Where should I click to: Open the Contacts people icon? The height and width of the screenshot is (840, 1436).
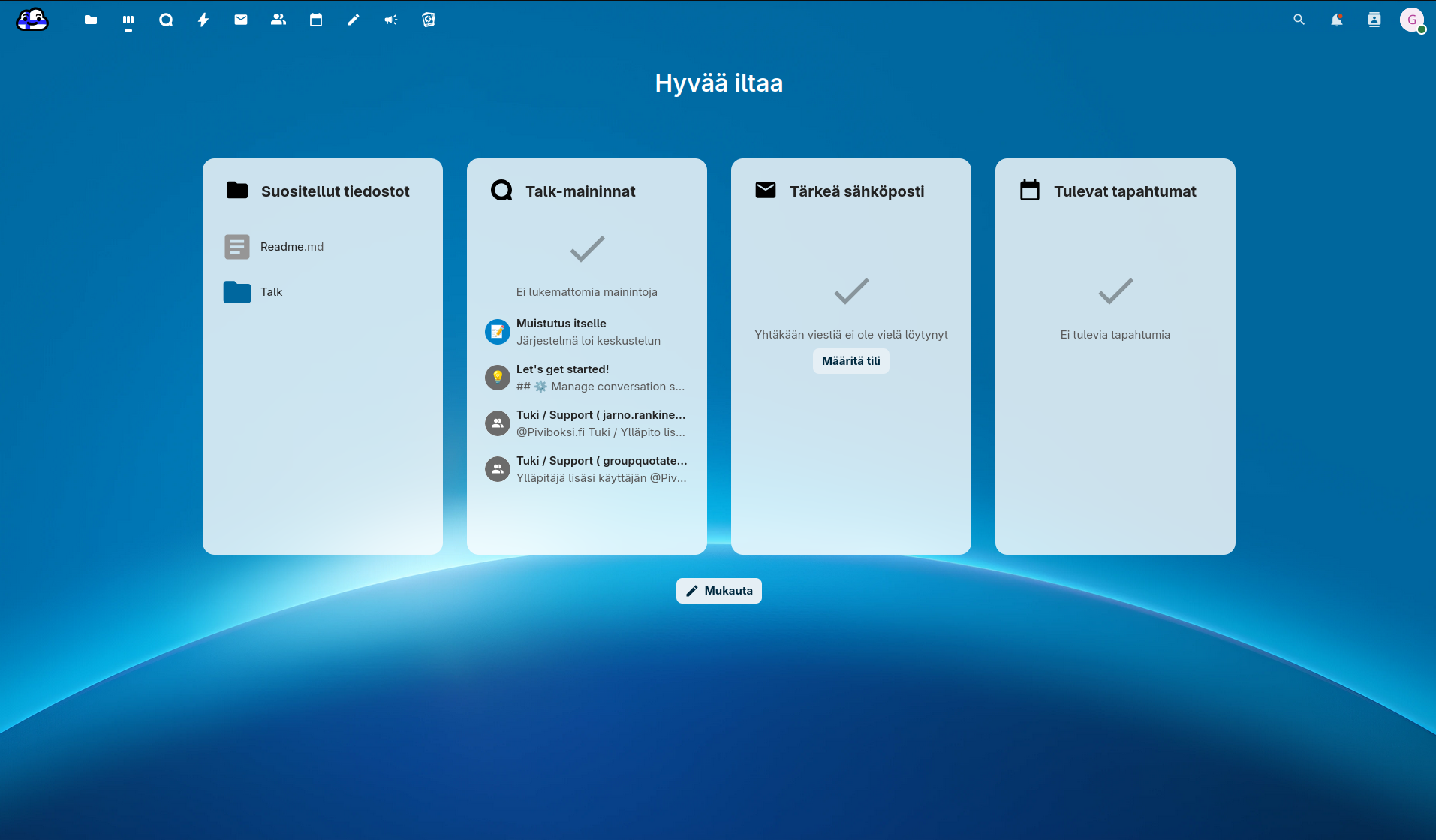coord(278,20)
